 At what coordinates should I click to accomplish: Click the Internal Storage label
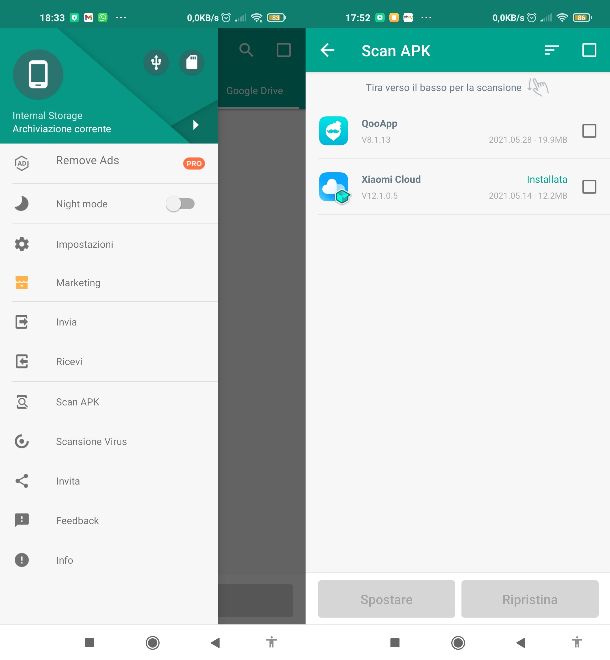tap(47, 116)
